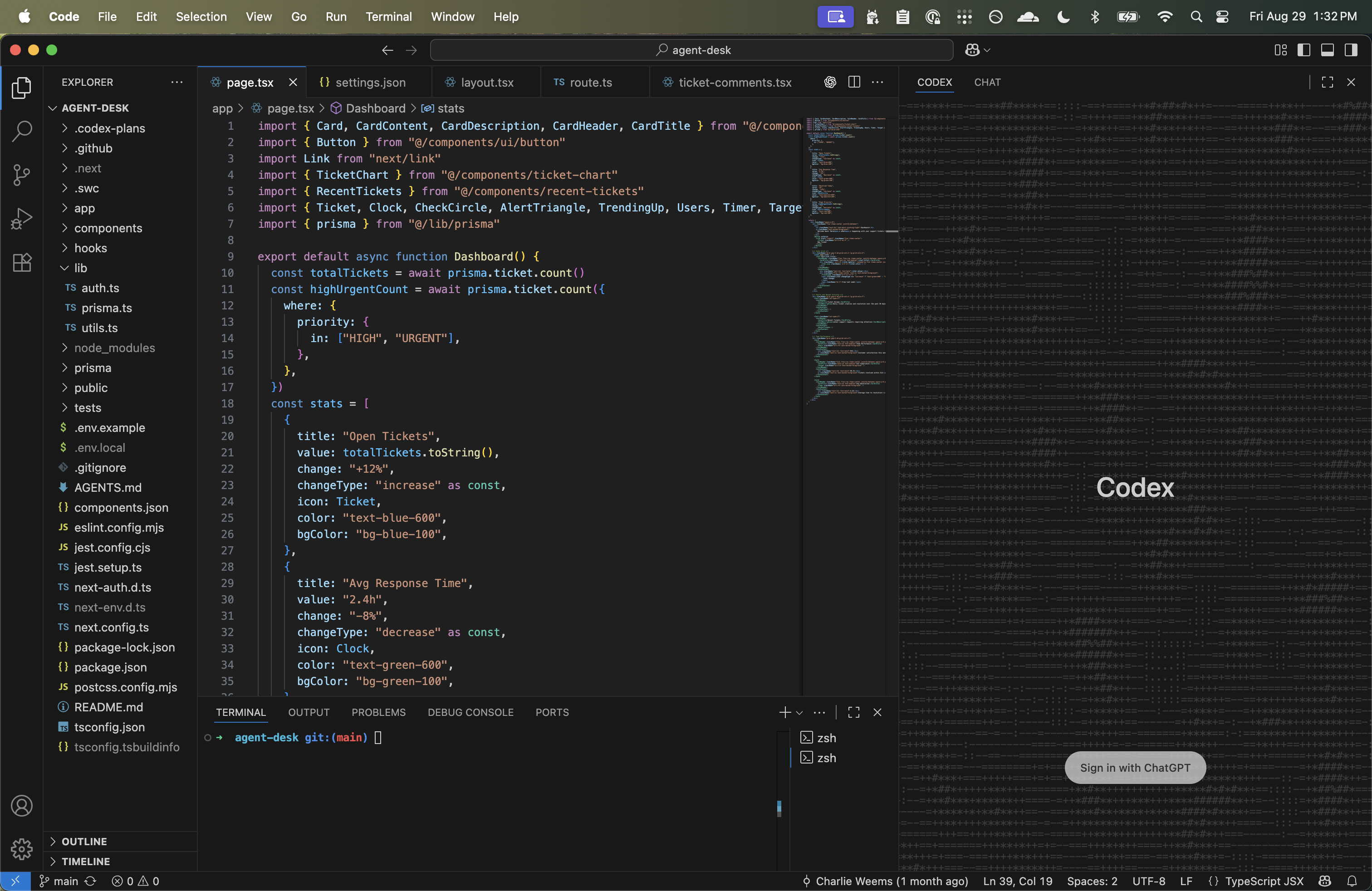Toggle the primary side bar visibility
The image size is (1372, 891).
pos(1303,50)
